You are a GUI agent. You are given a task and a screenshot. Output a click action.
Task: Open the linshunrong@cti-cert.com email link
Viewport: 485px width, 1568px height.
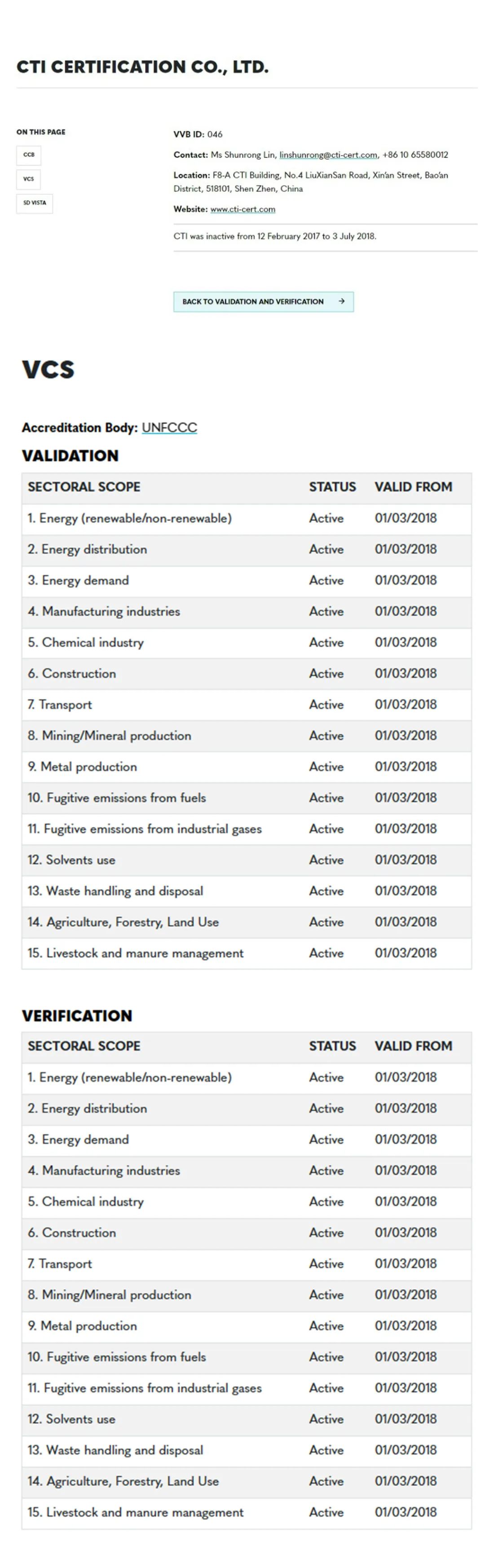pos(328,155)
